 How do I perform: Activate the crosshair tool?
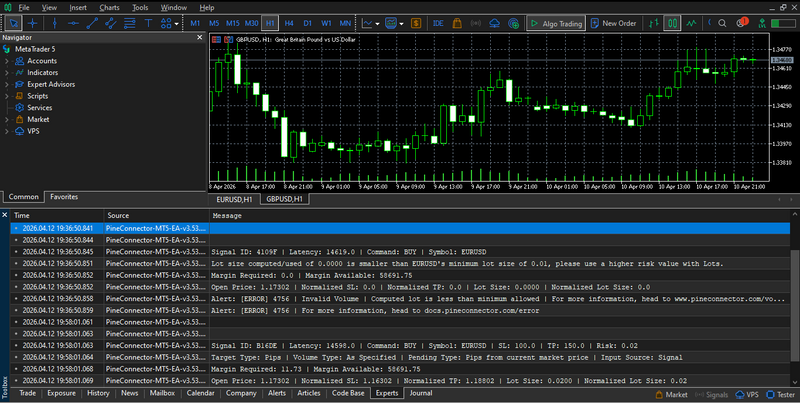(x=32, y=23)
